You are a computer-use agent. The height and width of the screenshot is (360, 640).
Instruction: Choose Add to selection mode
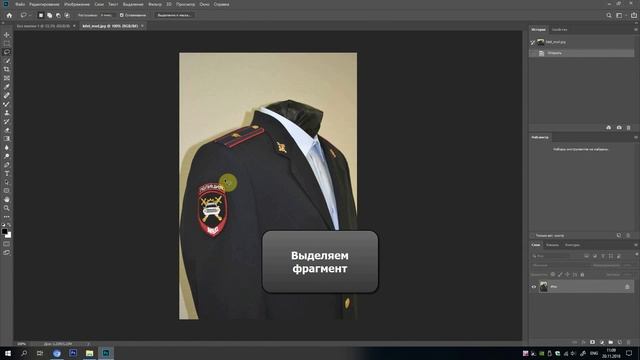click(x=49, y=16)
